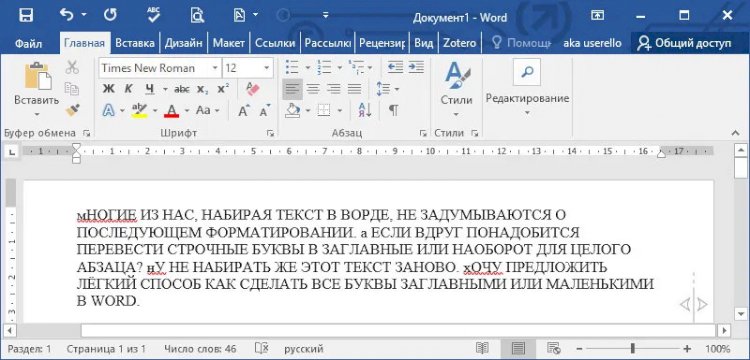Click the Вставить paste button
The width and height of the screenshot is (750, 360).
pos(37,89)
